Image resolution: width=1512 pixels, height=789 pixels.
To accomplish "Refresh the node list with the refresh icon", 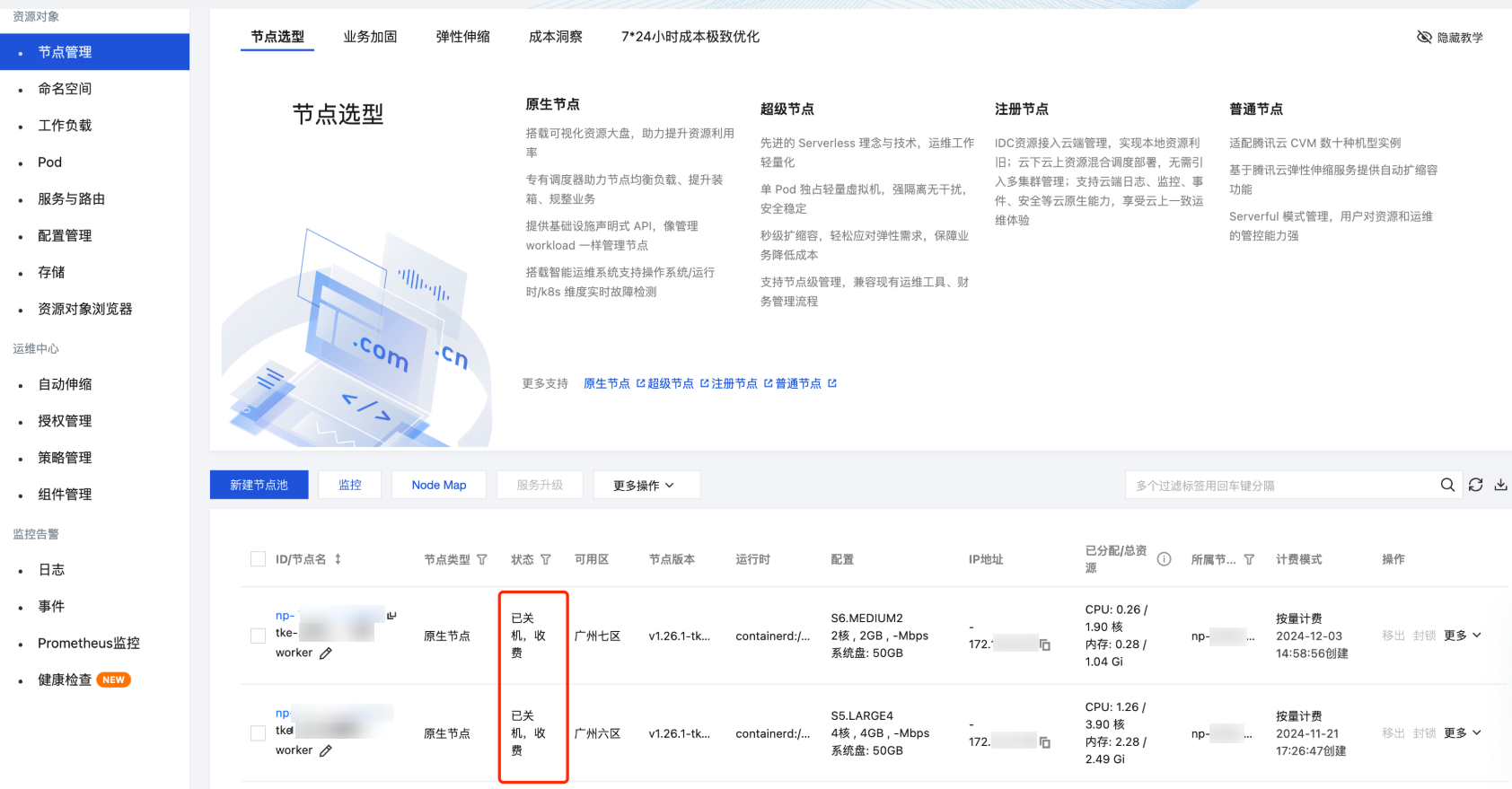I will click(x=1475, y=485).
